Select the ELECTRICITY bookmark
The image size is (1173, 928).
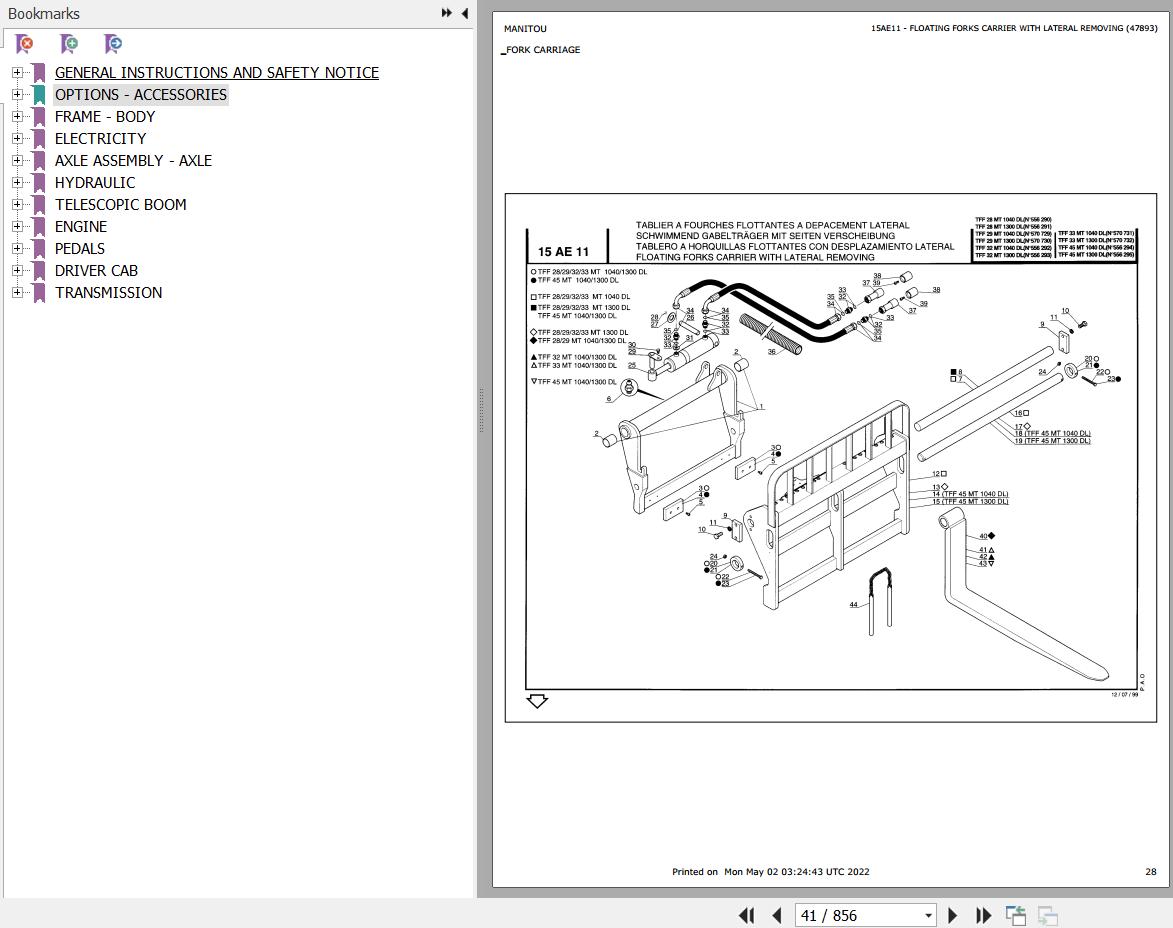pos(100,138)
